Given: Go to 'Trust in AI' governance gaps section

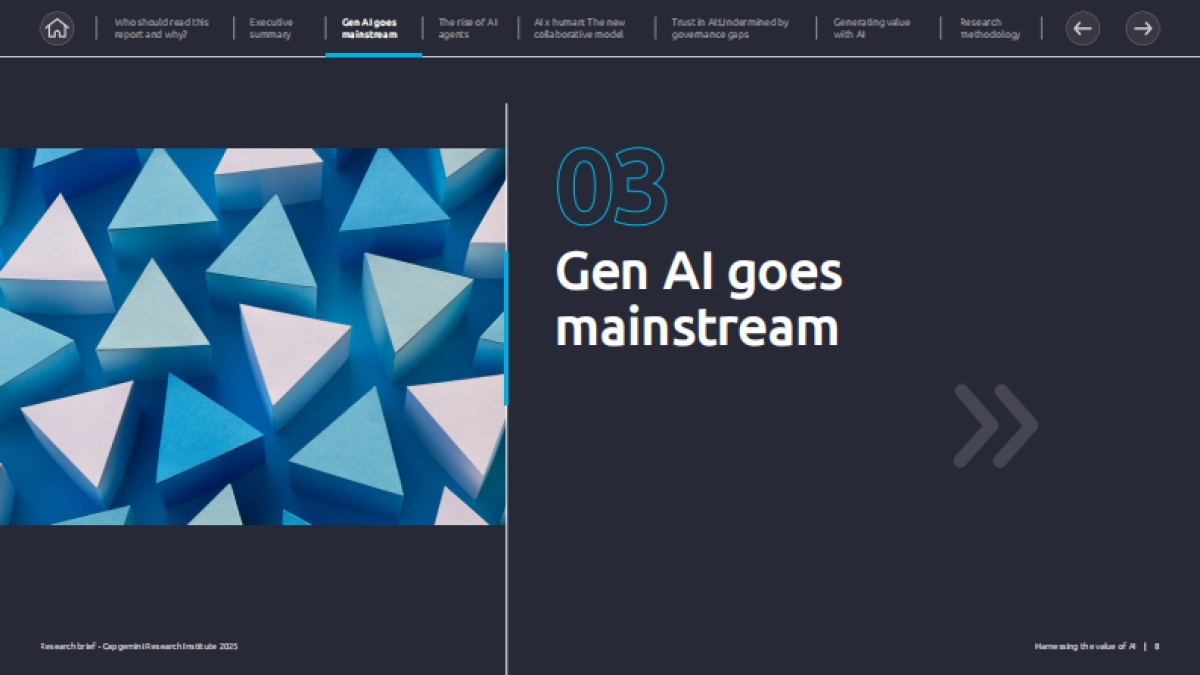Looking at the screenshot, I should coord(729,28).
